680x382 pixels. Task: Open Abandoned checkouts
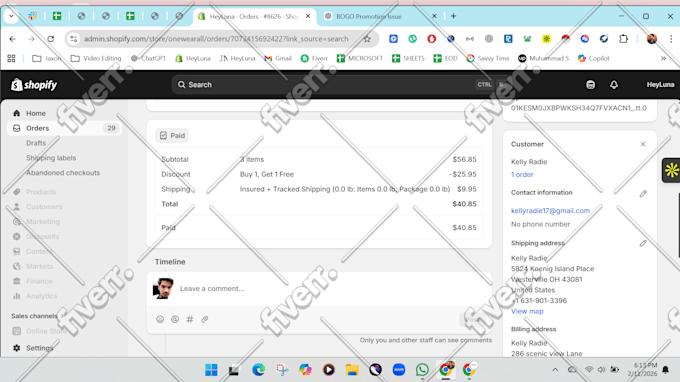coord(63,173)
